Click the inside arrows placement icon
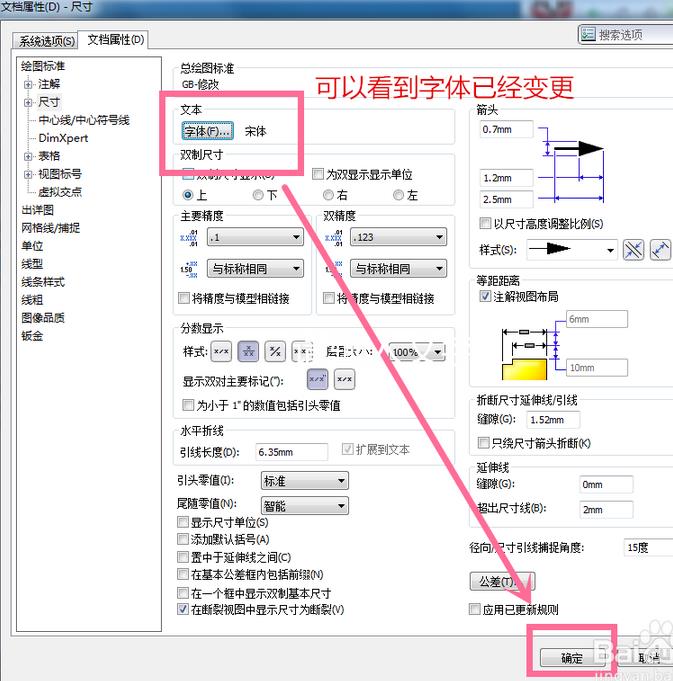Image resolution: width=673 pixels, height=681 pixels. pos(633,250)
